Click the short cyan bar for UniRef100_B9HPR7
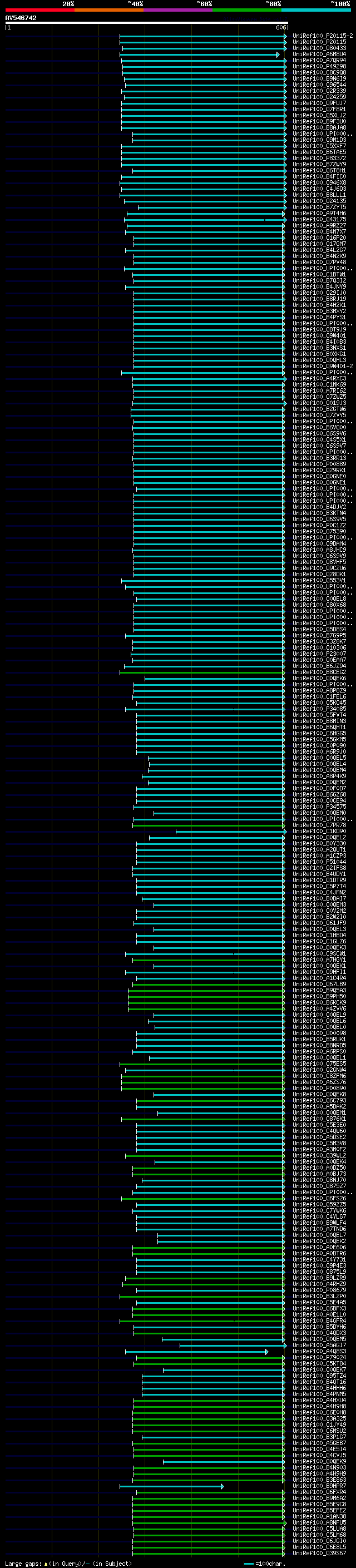The width and height of the screenshot is (356, 1568). (x=172, y=1486)
